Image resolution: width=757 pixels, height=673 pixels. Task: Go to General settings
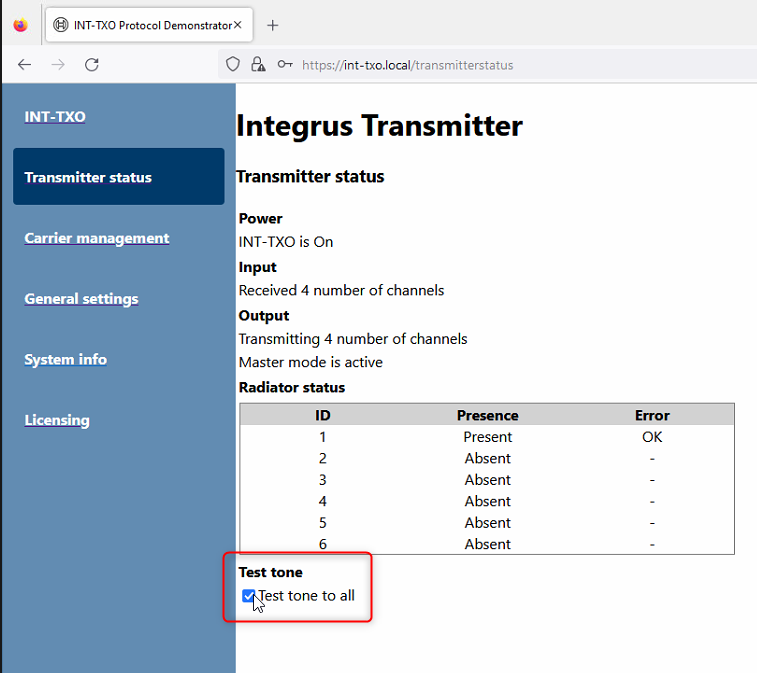pos(81,299)
